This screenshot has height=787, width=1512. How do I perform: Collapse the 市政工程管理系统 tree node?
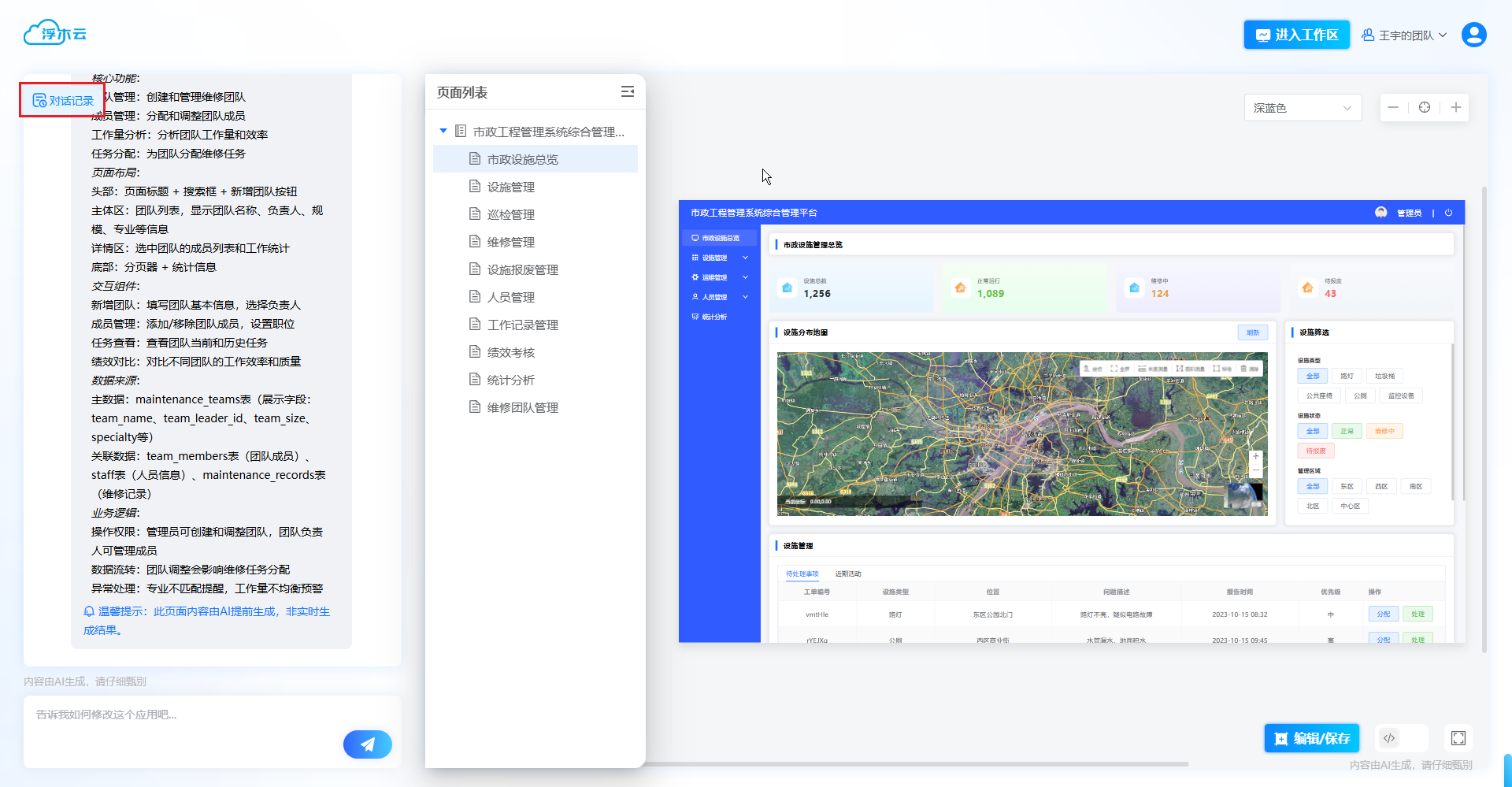click(443, 132)
